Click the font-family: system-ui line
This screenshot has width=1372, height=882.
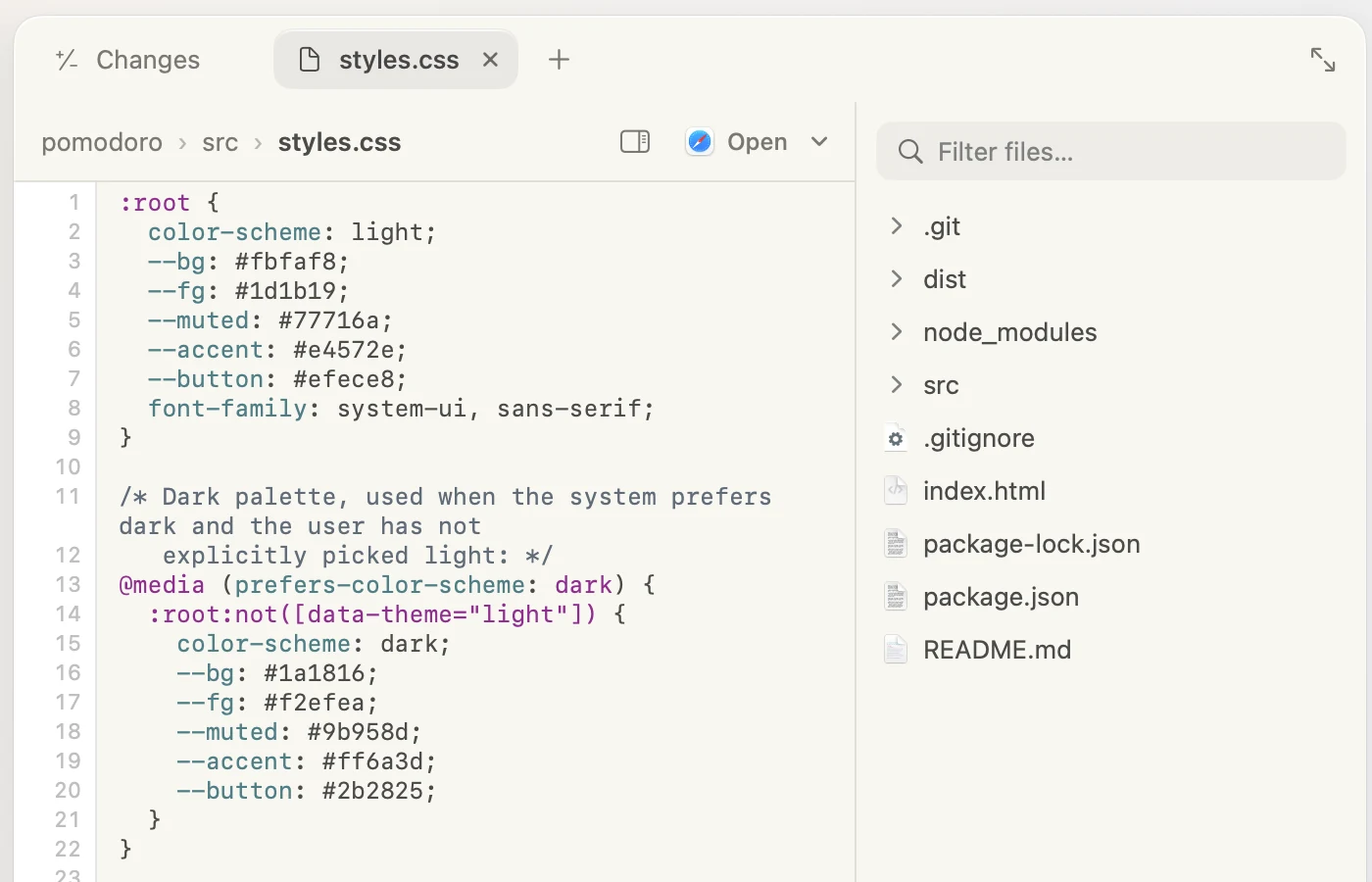tap(401, 409)
